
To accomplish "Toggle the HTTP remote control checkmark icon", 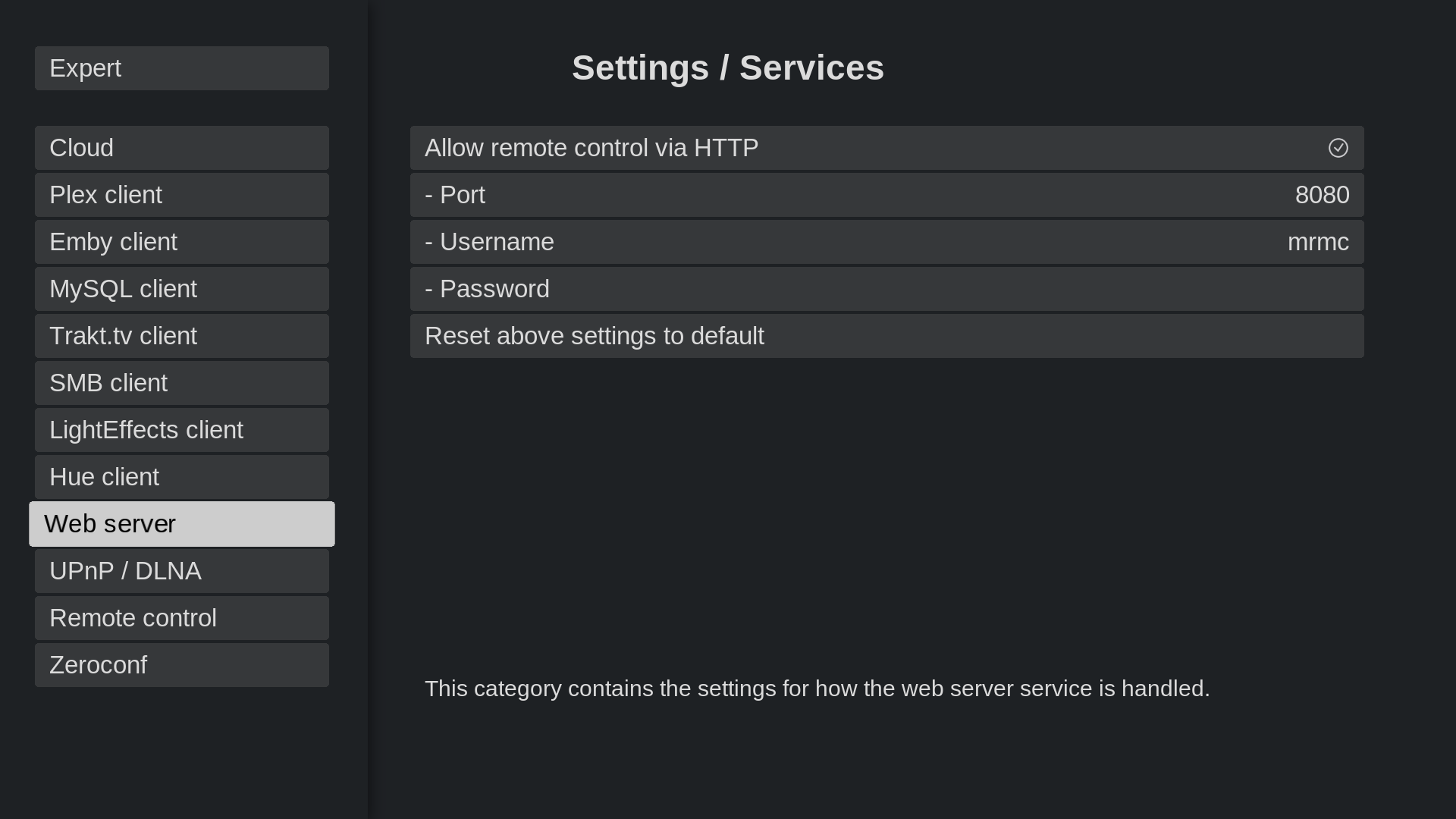I will (x=1338, y=148).
